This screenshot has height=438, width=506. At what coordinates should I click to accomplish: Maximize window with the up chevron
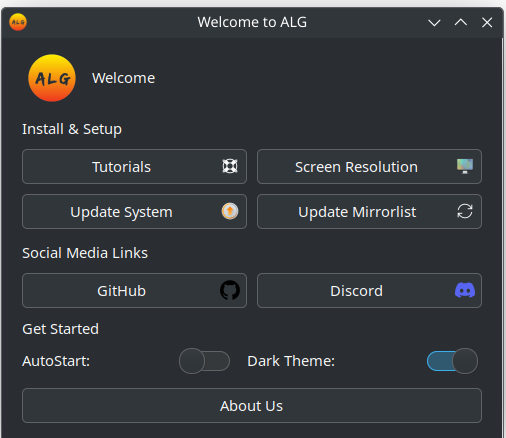pyautogui.click(x=461, y=23)
